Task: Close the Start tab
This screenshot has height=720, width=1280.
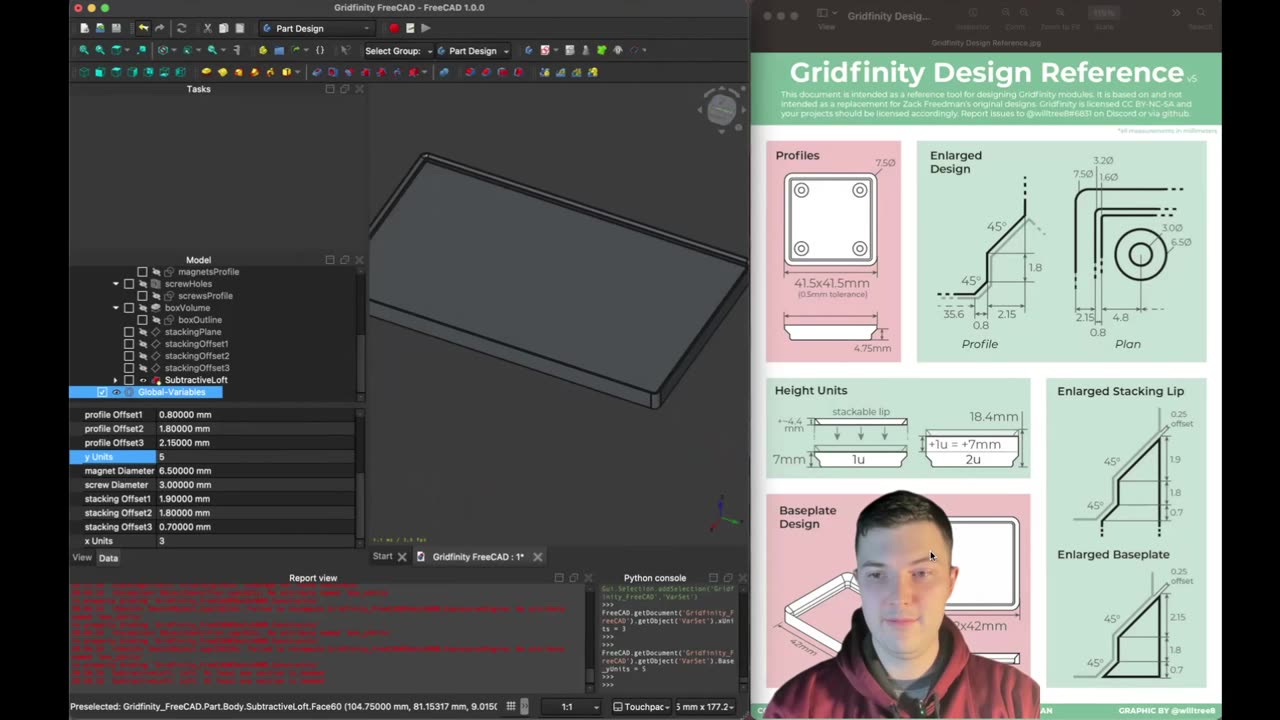Action: (402, 557)
